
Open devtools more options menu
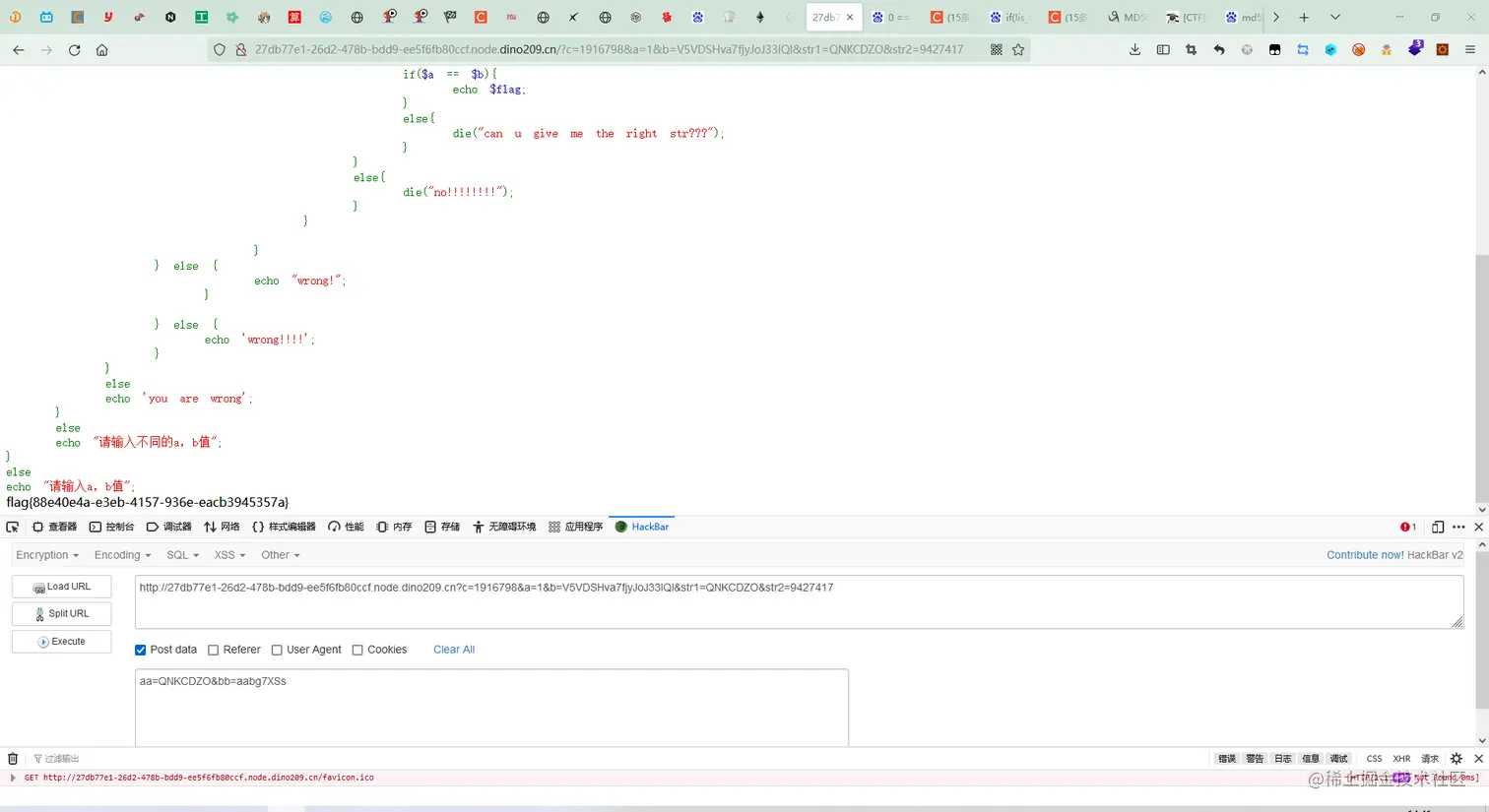pyautogui.click(x=1458, y=527)
